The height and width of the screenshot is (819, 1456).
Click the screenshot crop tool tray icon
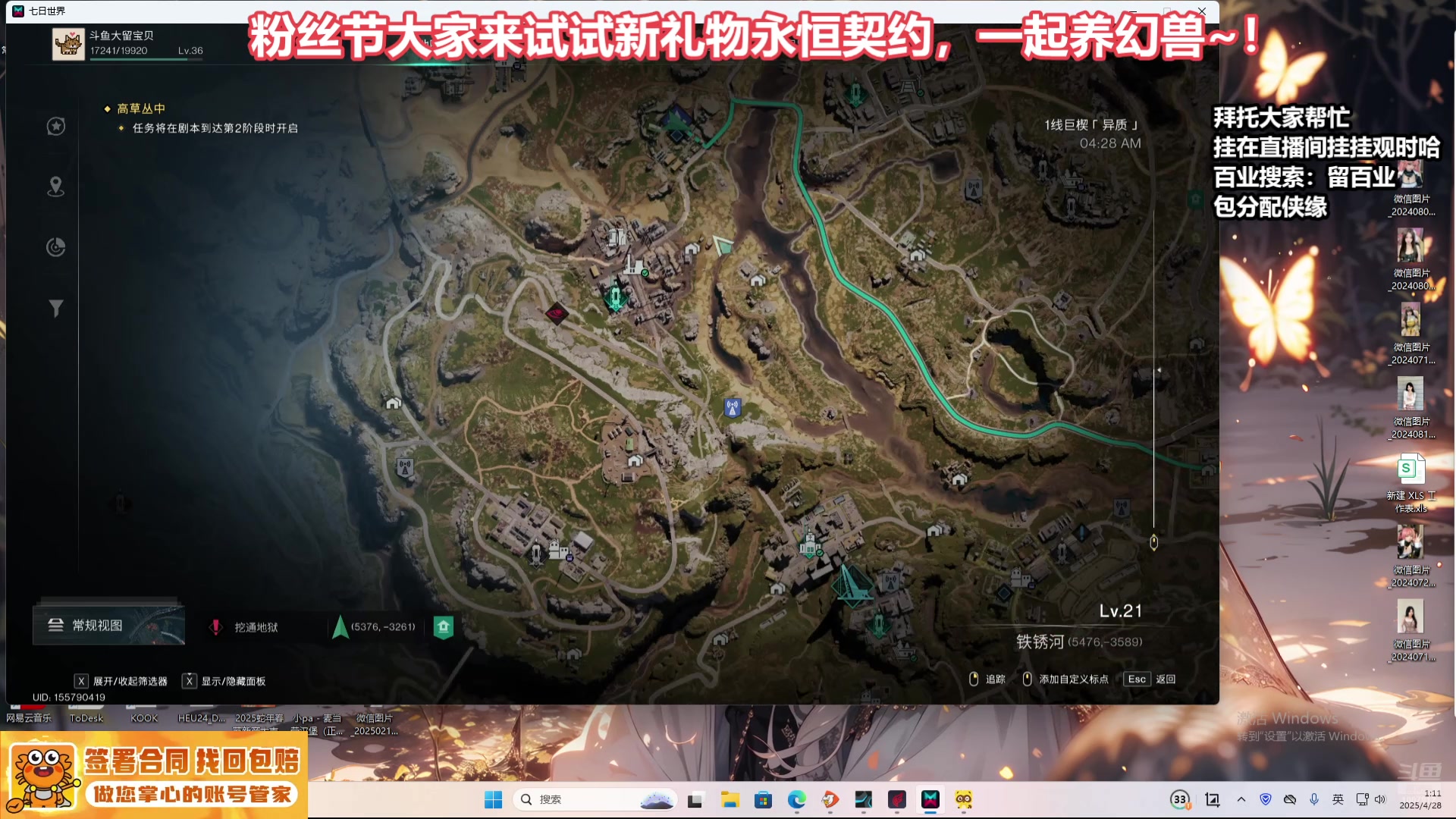tap(1213, 799)
